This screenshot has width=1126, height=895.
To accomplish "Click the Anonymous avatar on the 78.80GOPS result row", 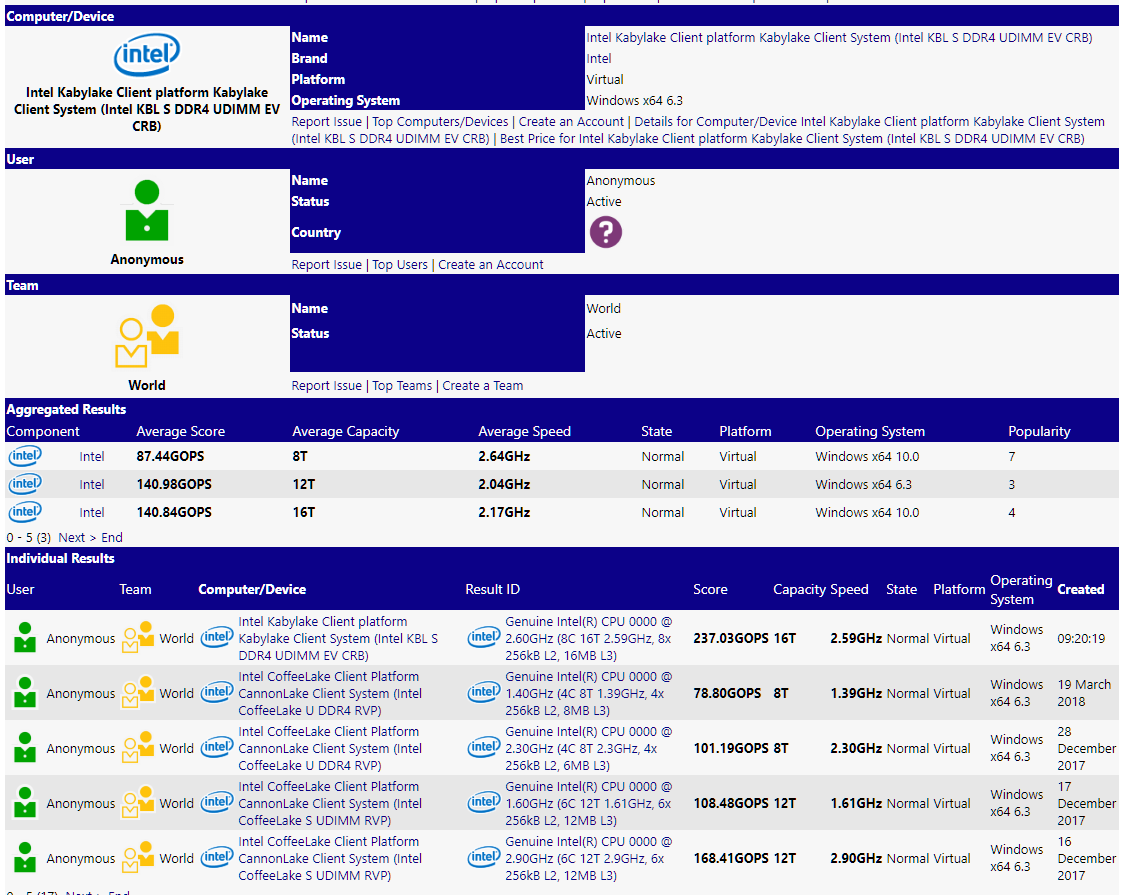I will tap(24, 691).
